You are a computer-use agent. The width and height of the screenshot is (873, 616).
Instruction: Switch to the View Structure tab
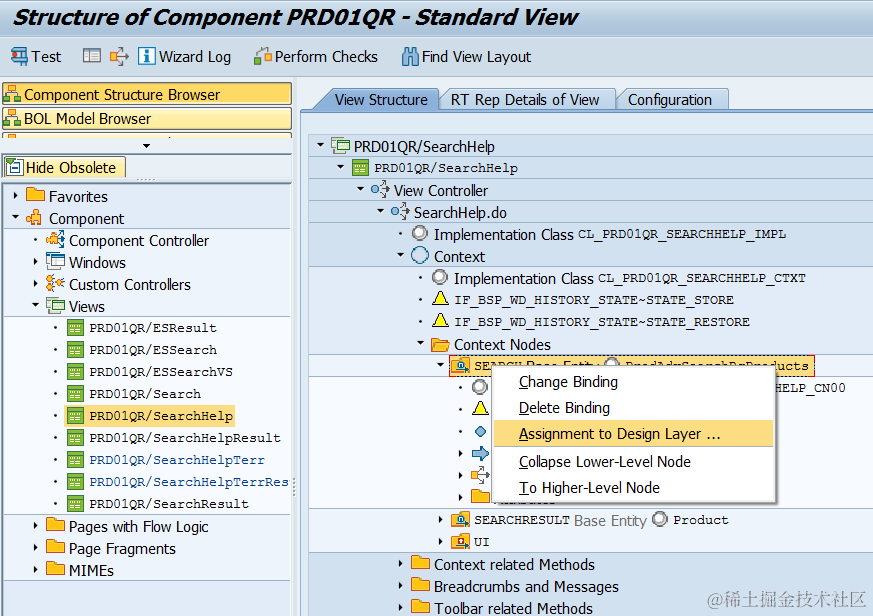(x=381, y=100)
